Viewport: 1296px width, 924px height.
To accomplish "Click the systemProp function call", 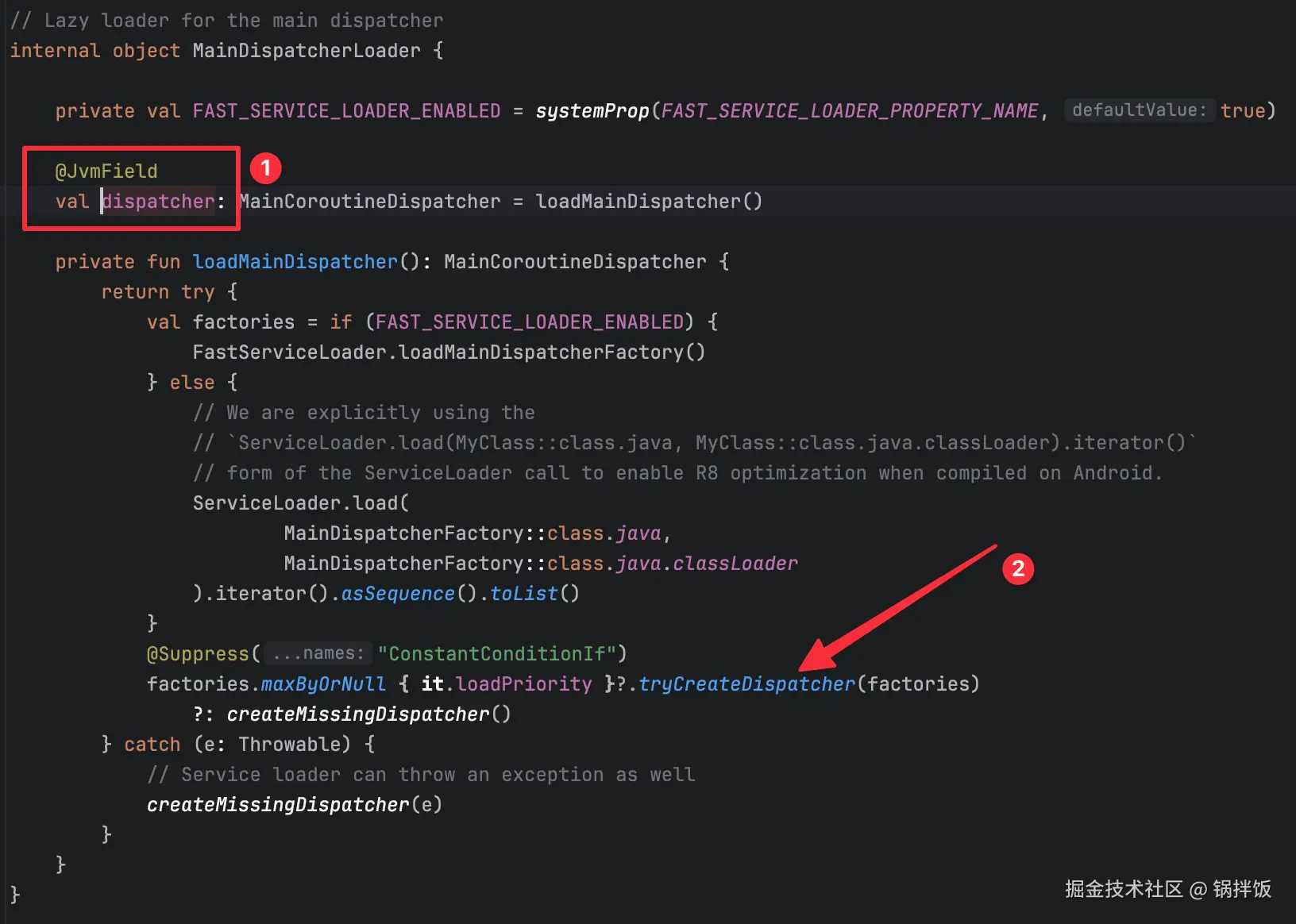I will 592,111.
